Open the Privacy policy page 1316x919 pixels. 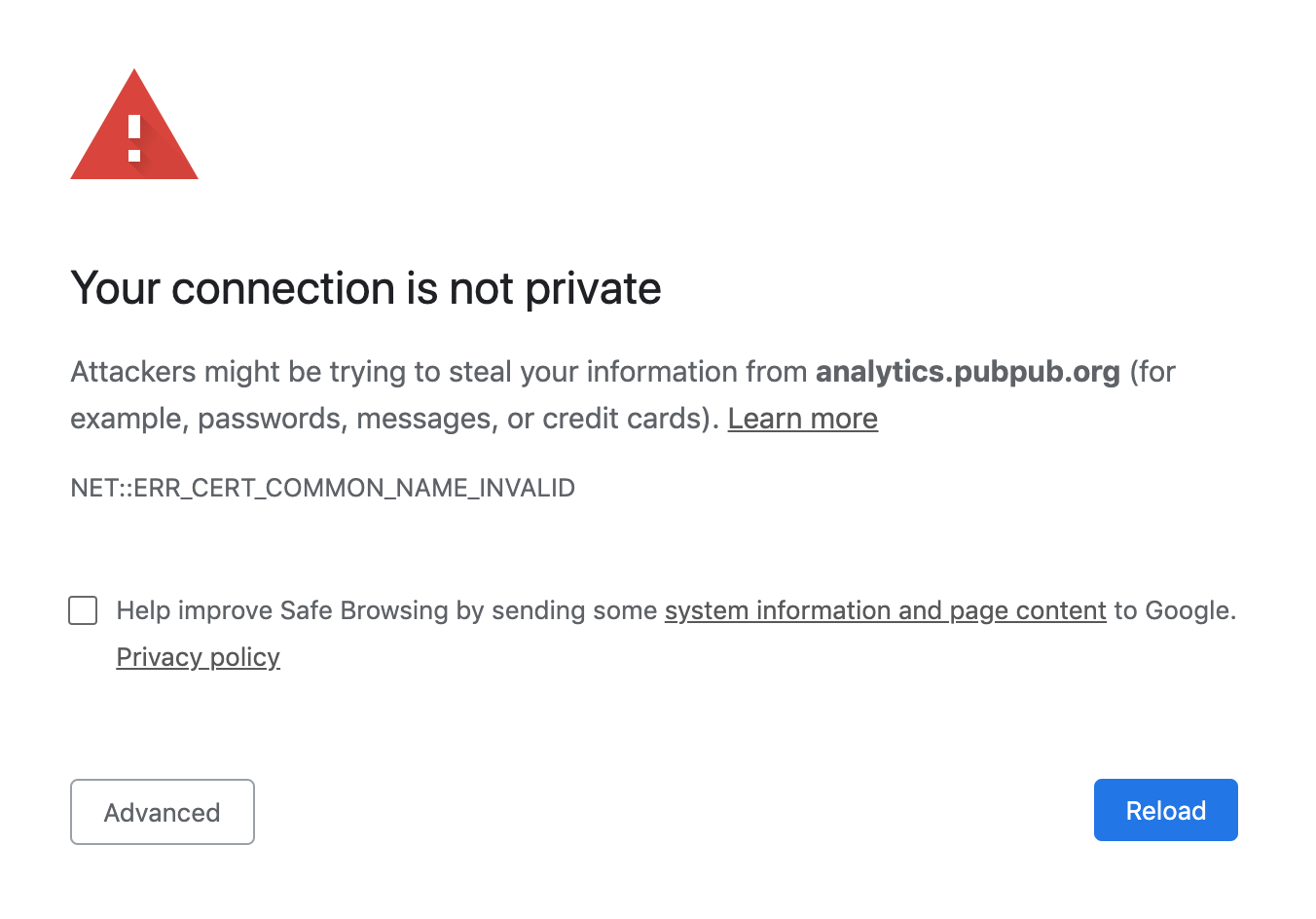[198, 657]
